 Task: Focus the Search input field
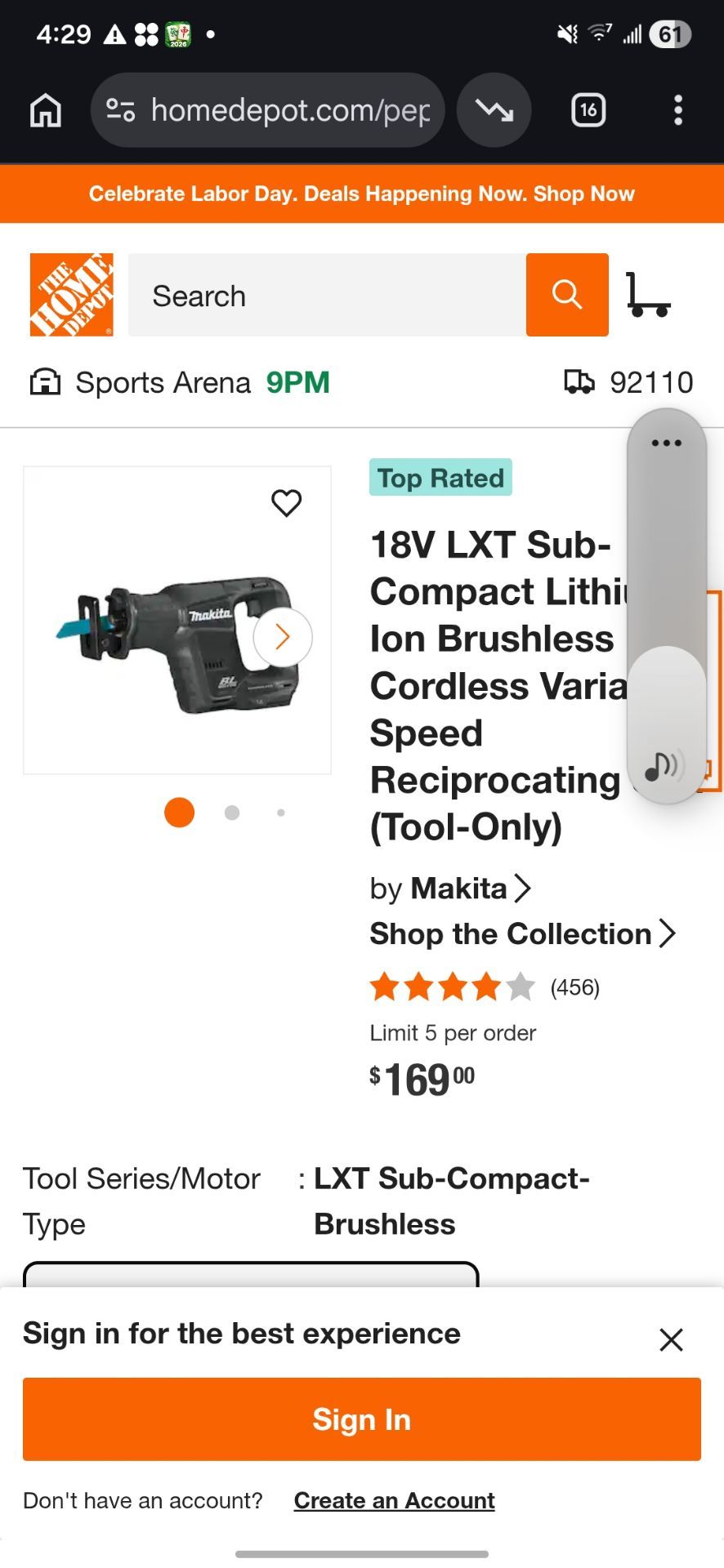pyautogui.click(x=327, y=295)
